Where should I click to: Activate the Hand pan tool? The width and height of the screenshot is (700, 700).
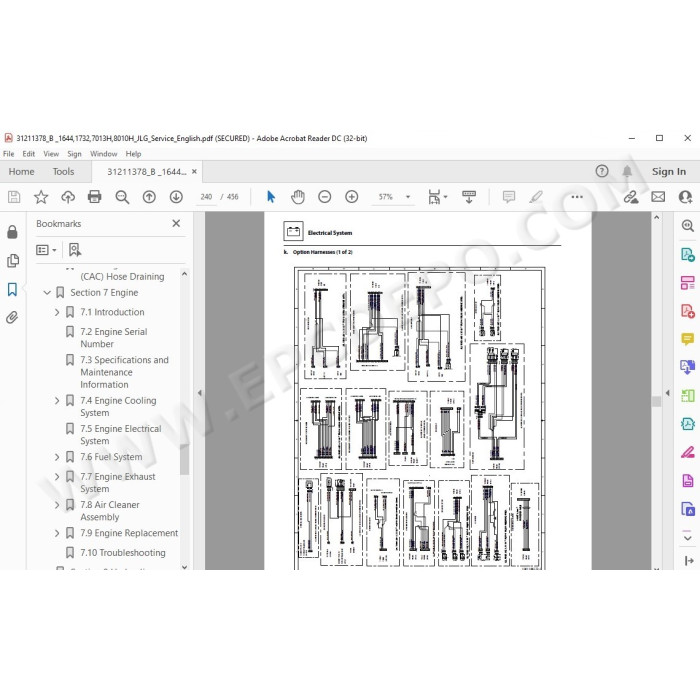[x=297, y=197]
